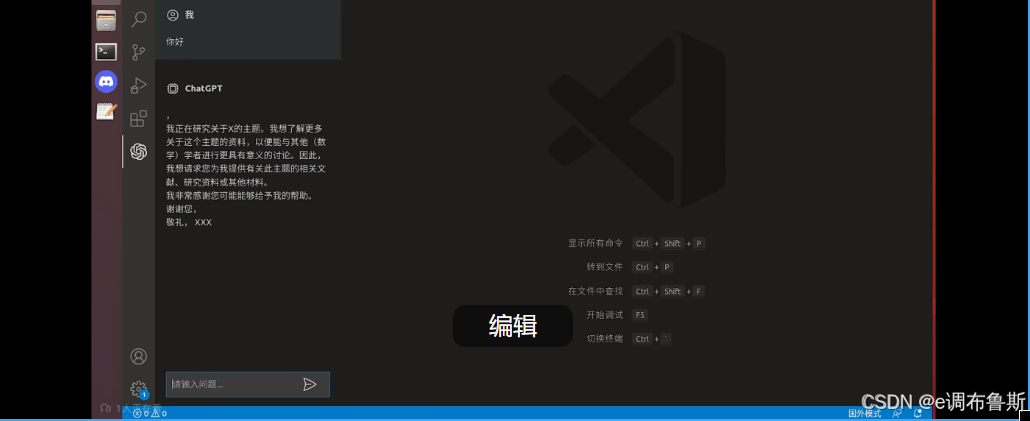This screenshot has width=1030, height=421.
Task: Open the Extensions view
Action: pyautogui.click(x=139, y=118)
